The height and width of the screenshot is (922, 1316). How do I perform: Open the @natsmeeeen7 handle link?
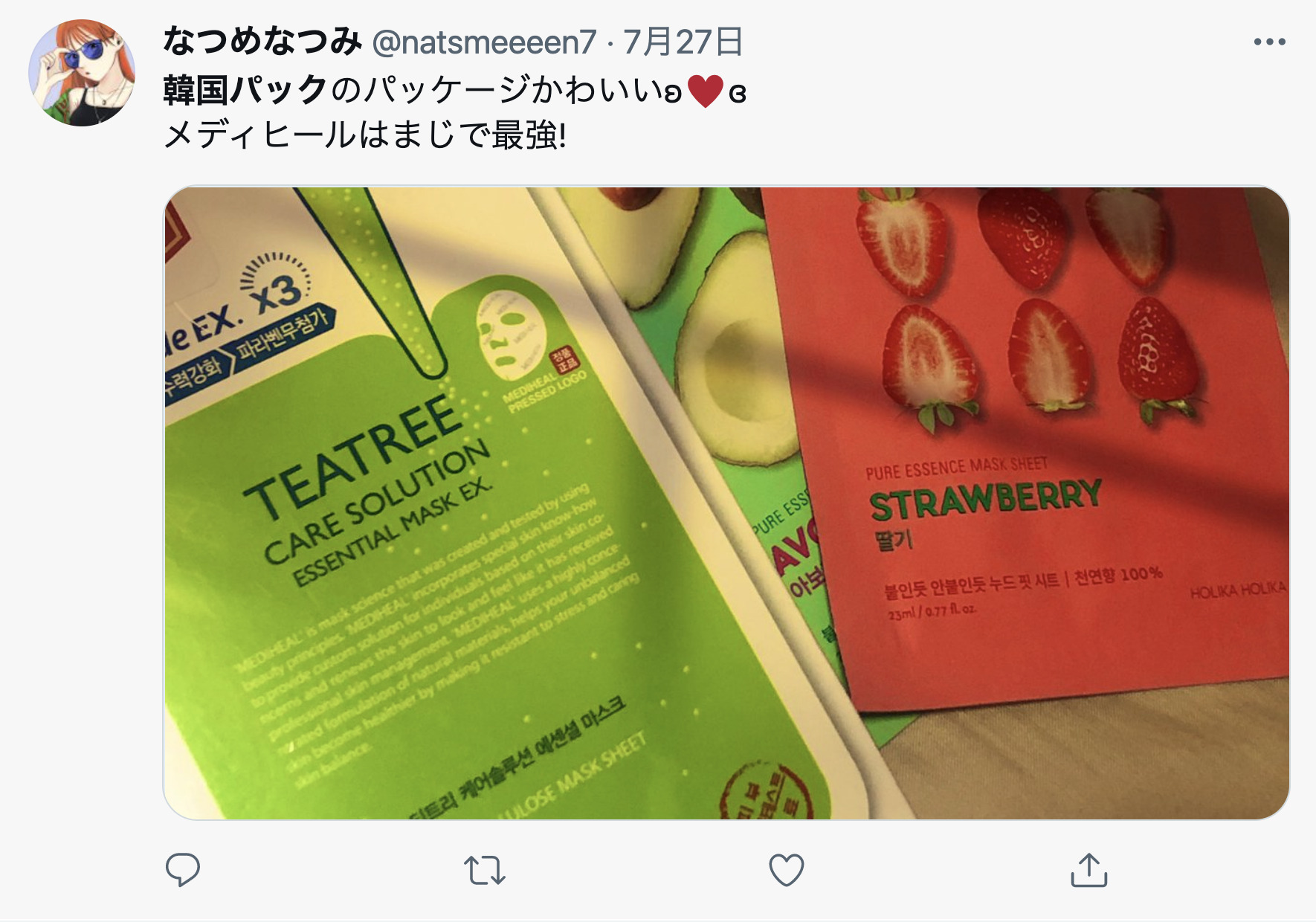point(484,42)
